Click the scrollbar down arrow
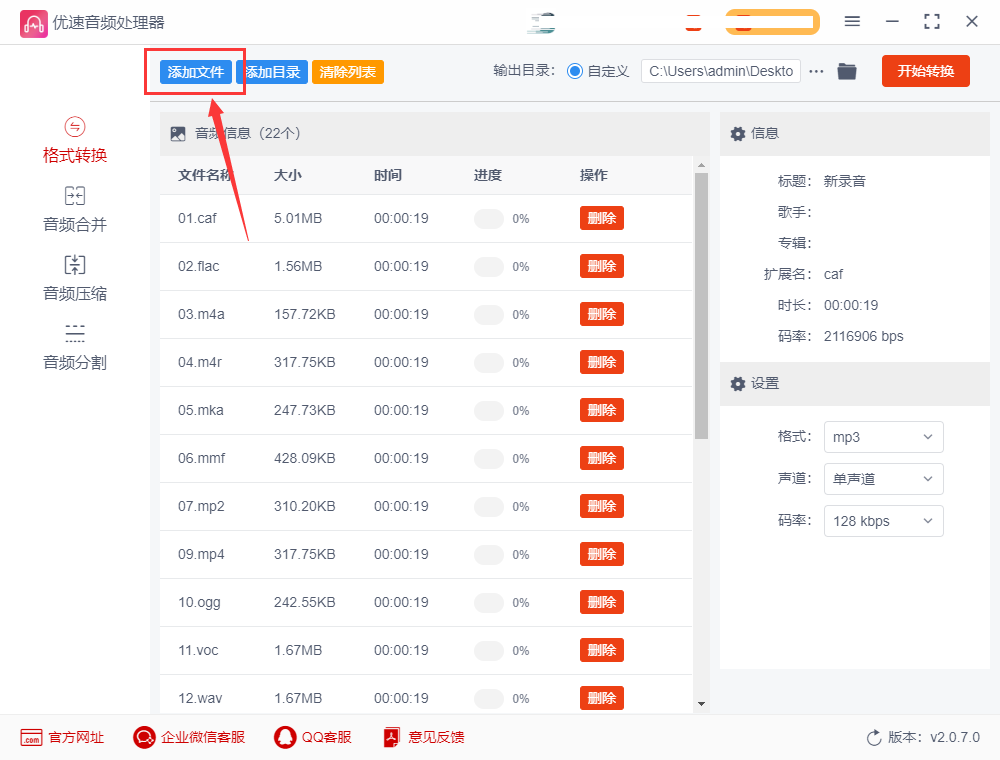 click(702, 704)
